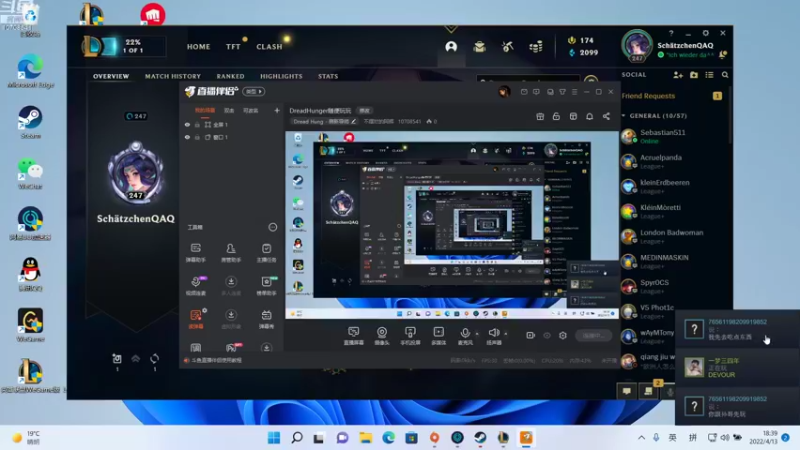Open STATS profile tab
Viewport: 800px width, 450px height.
pyautogui.click(x=328, y=76)
